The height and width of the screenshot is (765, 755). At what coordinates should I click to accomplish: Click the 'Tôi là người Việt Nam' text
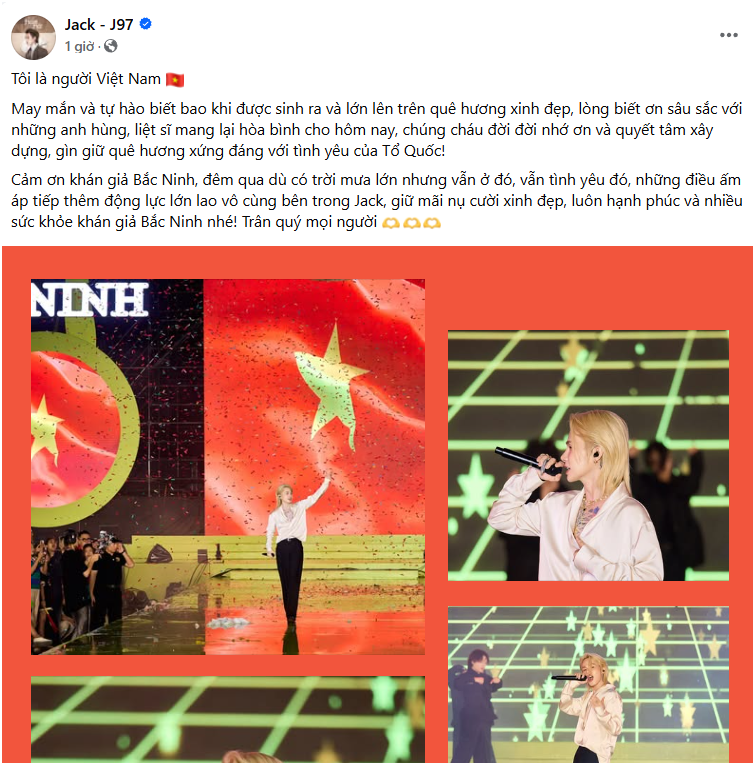(86, 79)
